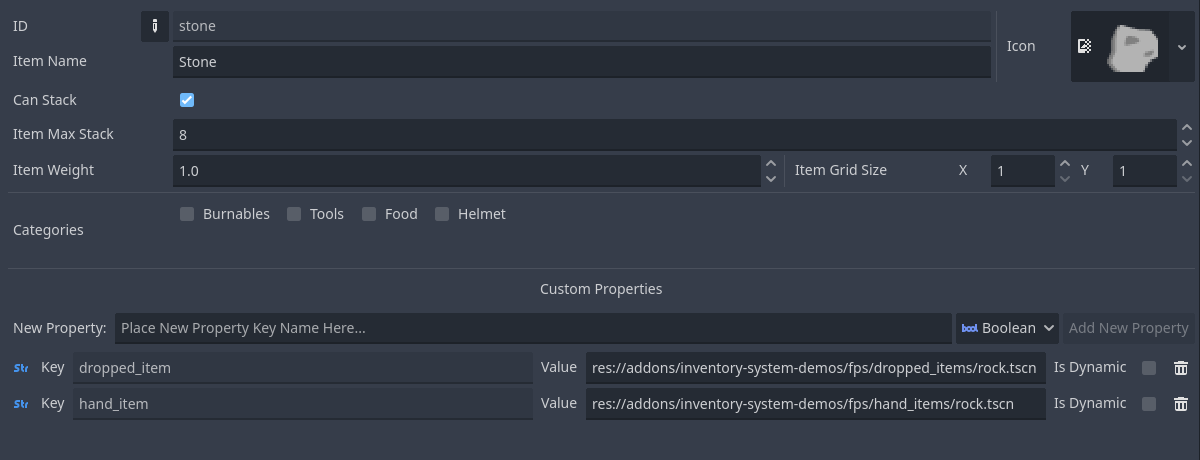Increase grid size X with up arrow
This screenshot has width=1200, height=460.
(x=1065, y=163)
